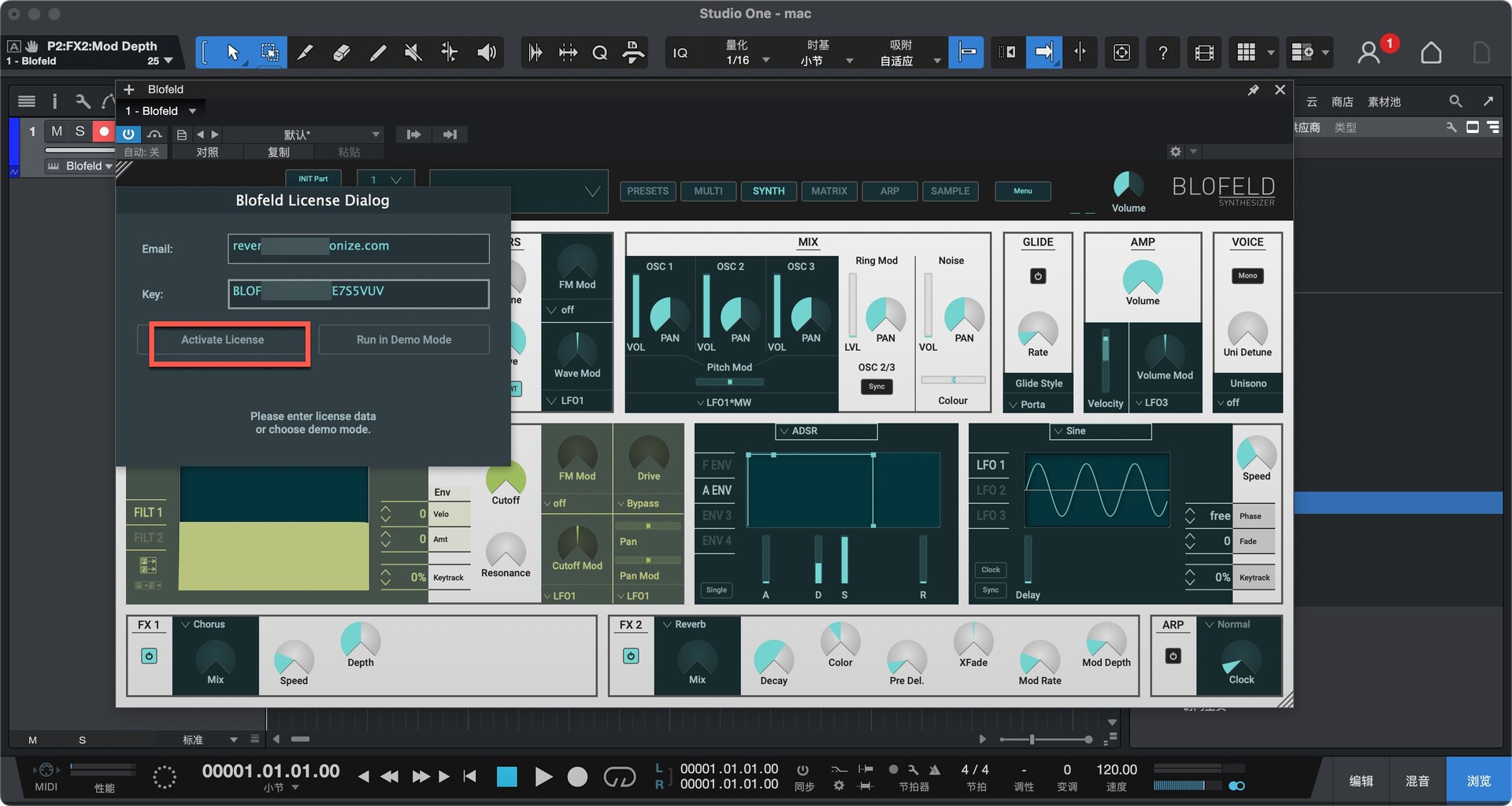Select the Arrow tool in toolbar
Image resolution: width=1512 pixels, height=806 pixels.
[x=233, y=53]
